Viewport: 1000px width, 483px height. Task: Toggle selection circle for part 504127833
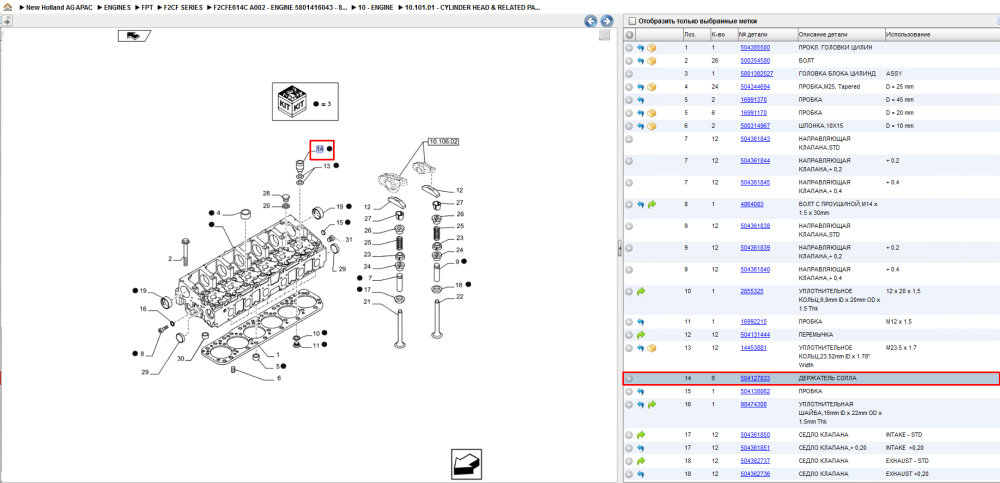point(629,378)
